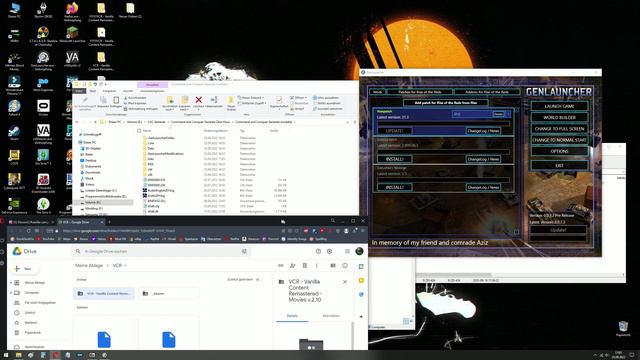
Task: Toggle select-all checkbox in Explorer file list header
Action: pos(139,131)
